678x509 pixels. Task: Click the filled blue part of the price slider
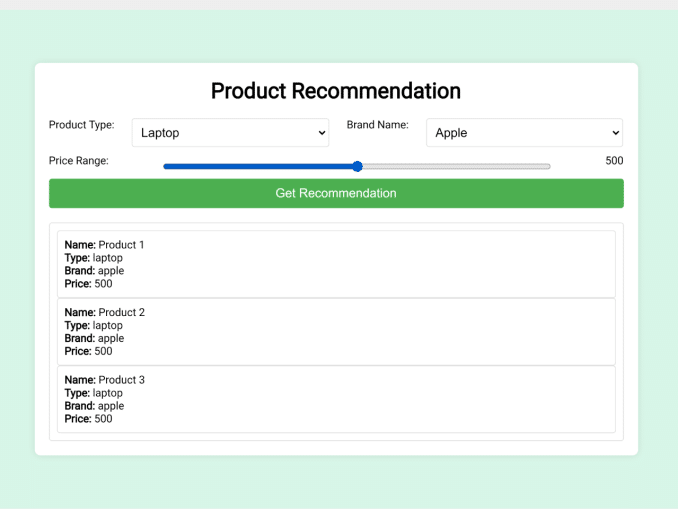[260, 166]
